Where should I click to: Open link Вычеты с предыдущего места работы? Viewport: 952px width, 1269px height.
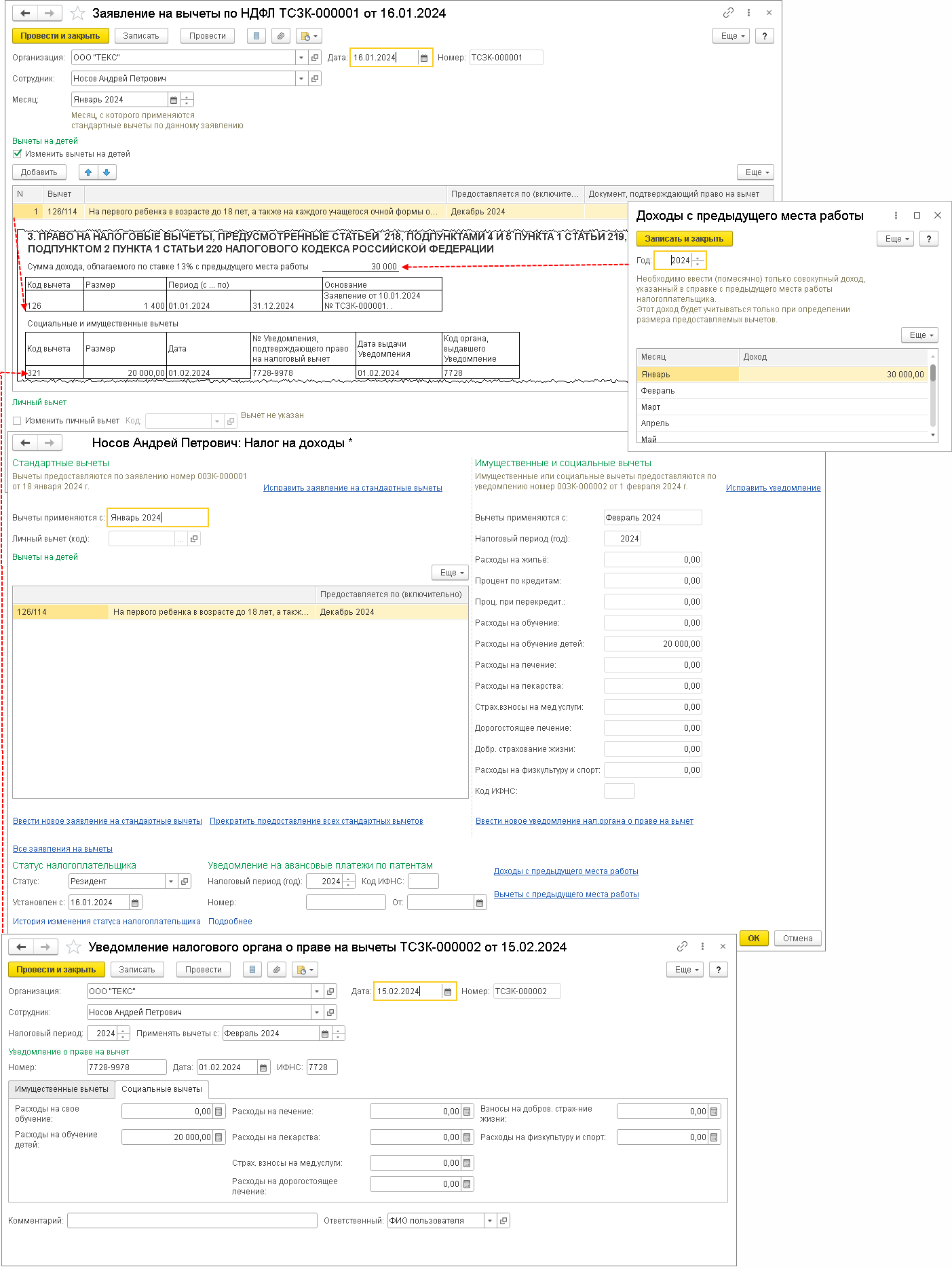pos(567,894)
